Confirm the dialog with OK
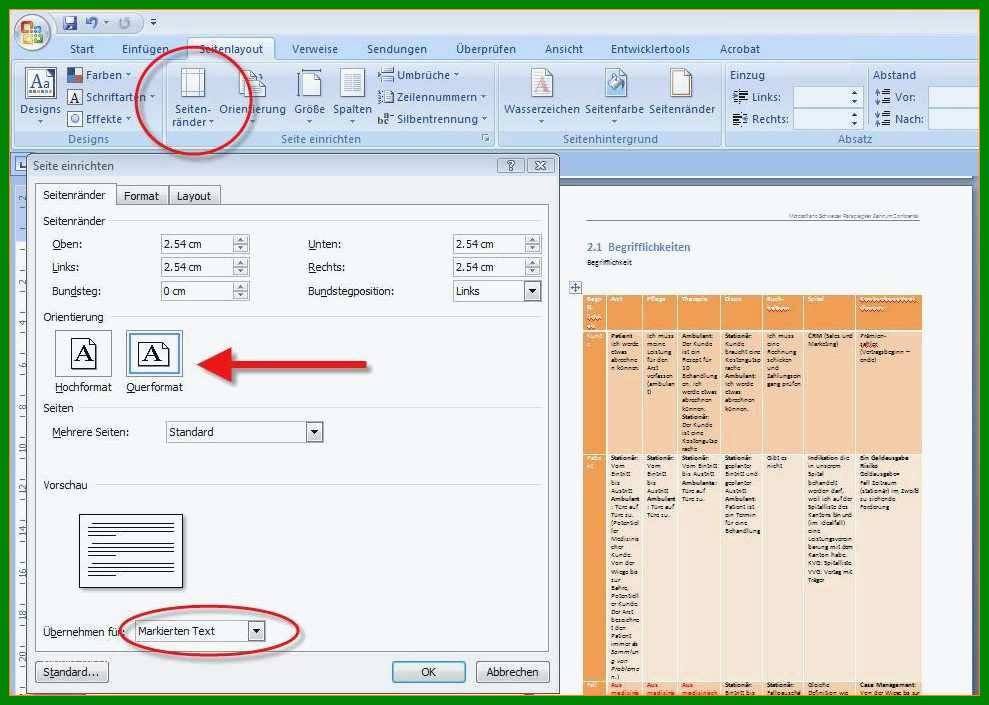This screenshot has height=705, width=989. pyautogui.click(x=429, y=672)
